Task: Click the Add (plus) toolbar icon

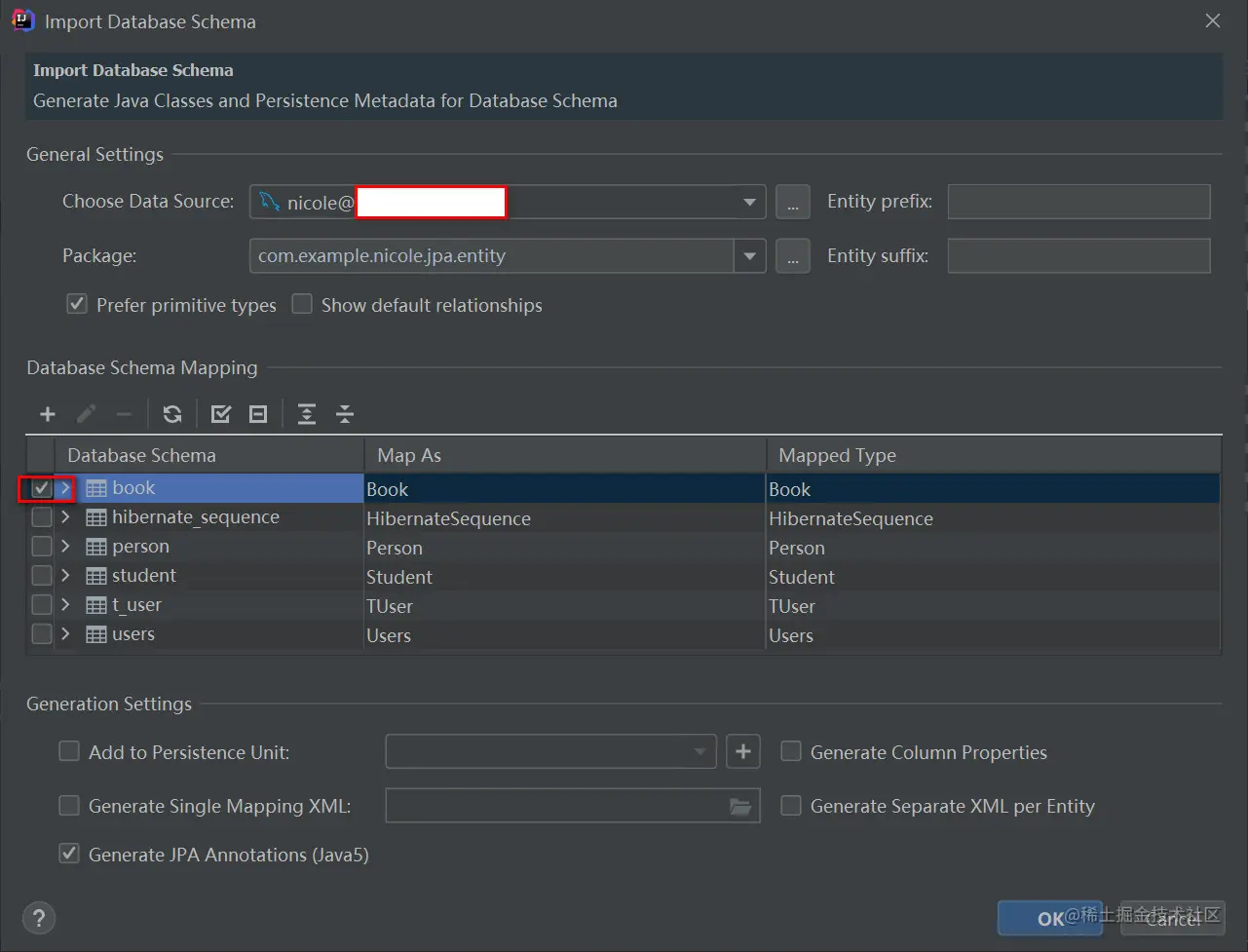Action: [x=47, y=414]
